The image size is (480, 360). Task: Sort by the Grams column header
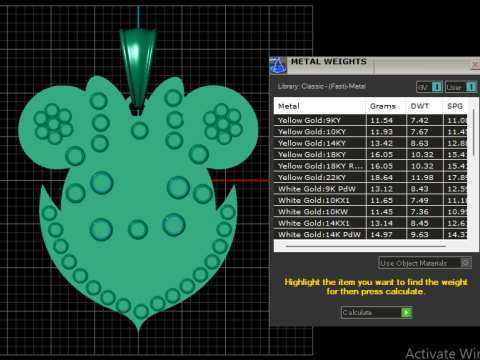[x=386, y=106]
